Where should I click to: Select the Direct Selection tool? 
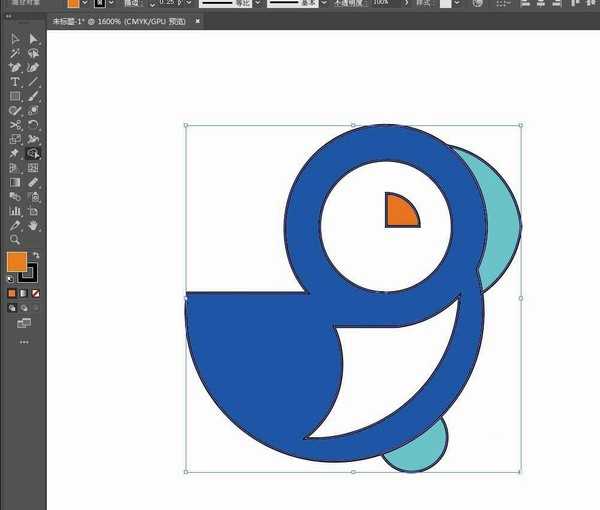(x=33, y=39)
